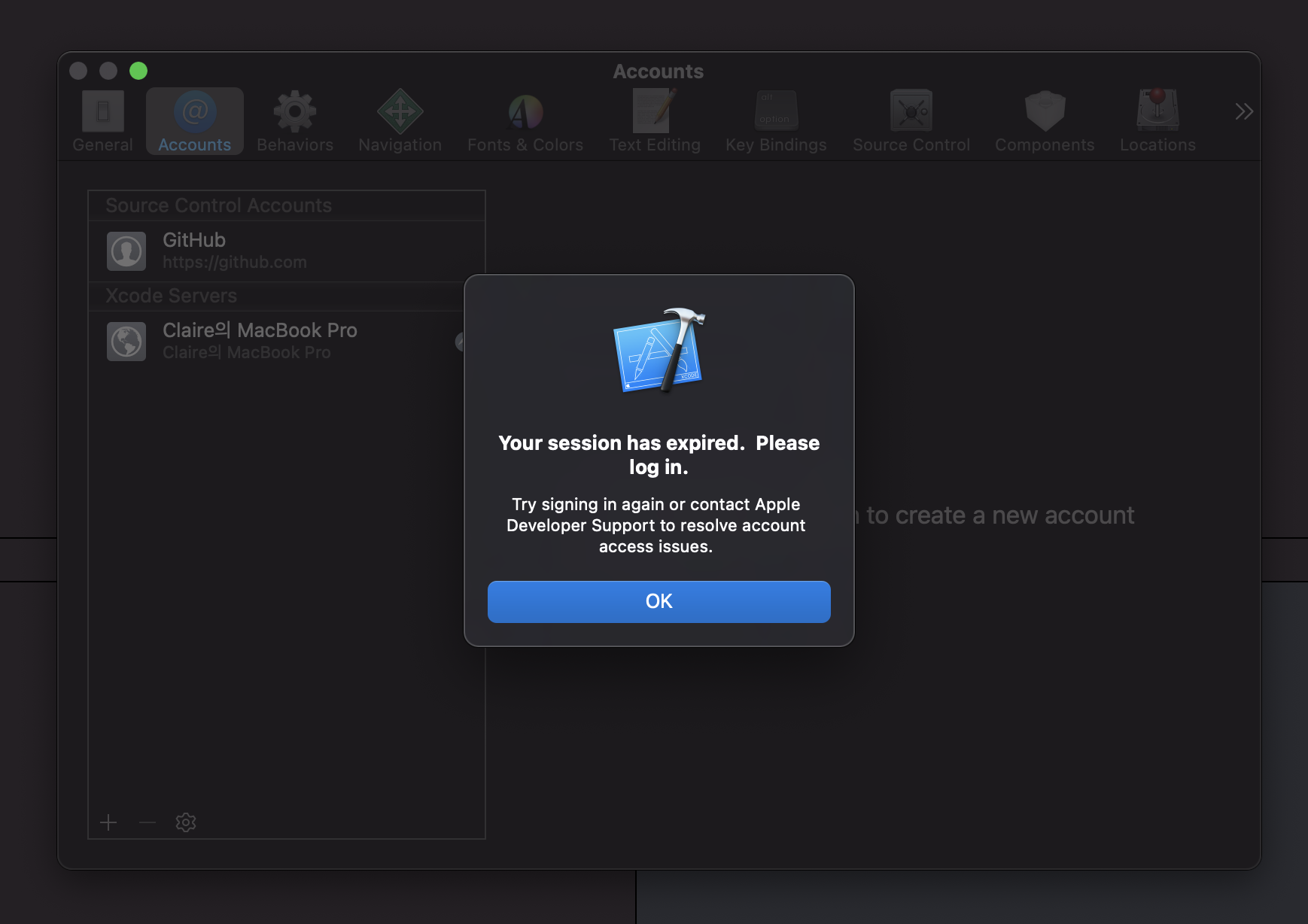The width and height of the screenshot is (1308, 924).
Task: Select the Claire MacBook Pro server row
Action: pyautogui.click(x=287, y=341)
